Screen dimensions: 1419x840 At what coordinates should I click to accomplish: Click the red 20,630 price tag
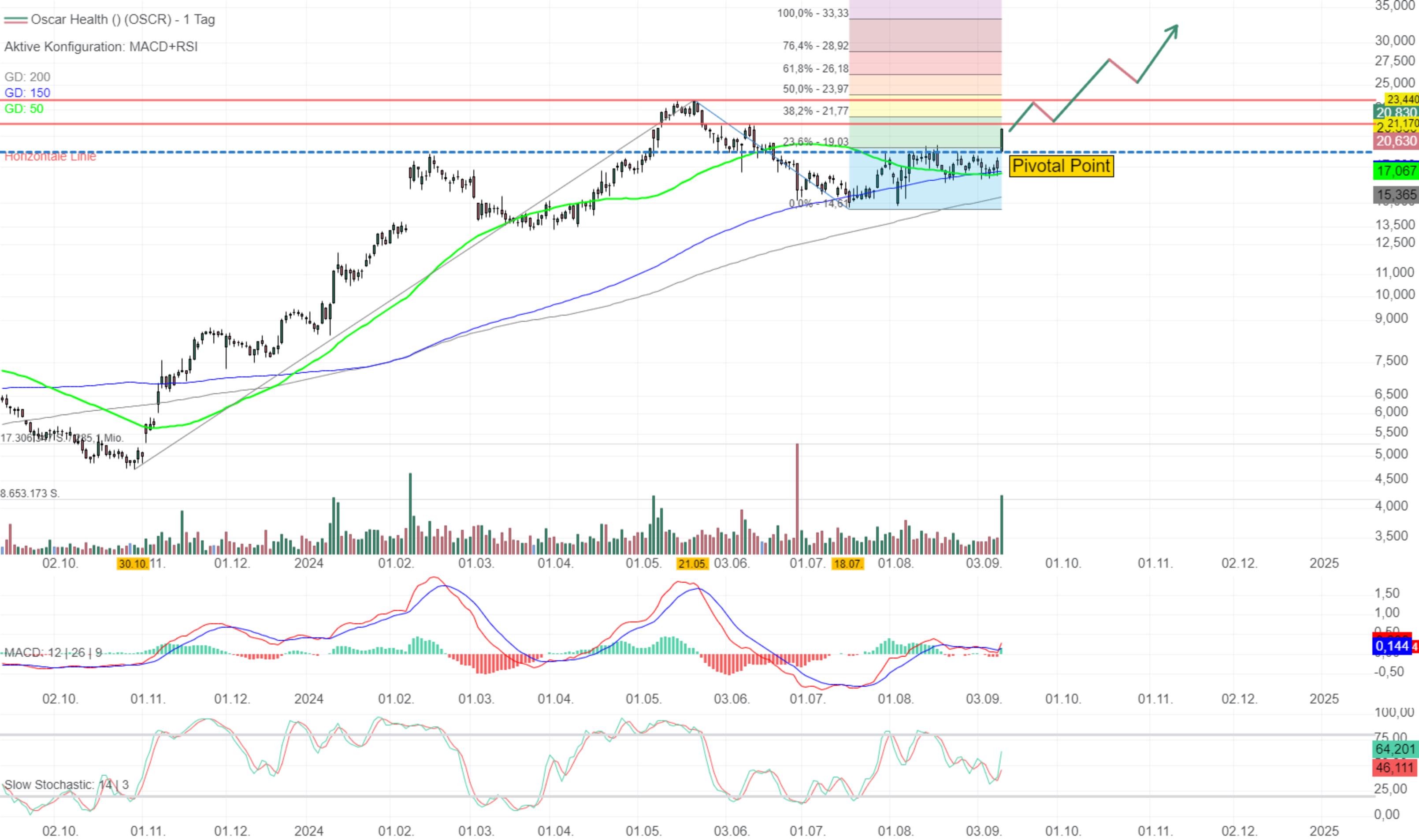[1396, 141]
